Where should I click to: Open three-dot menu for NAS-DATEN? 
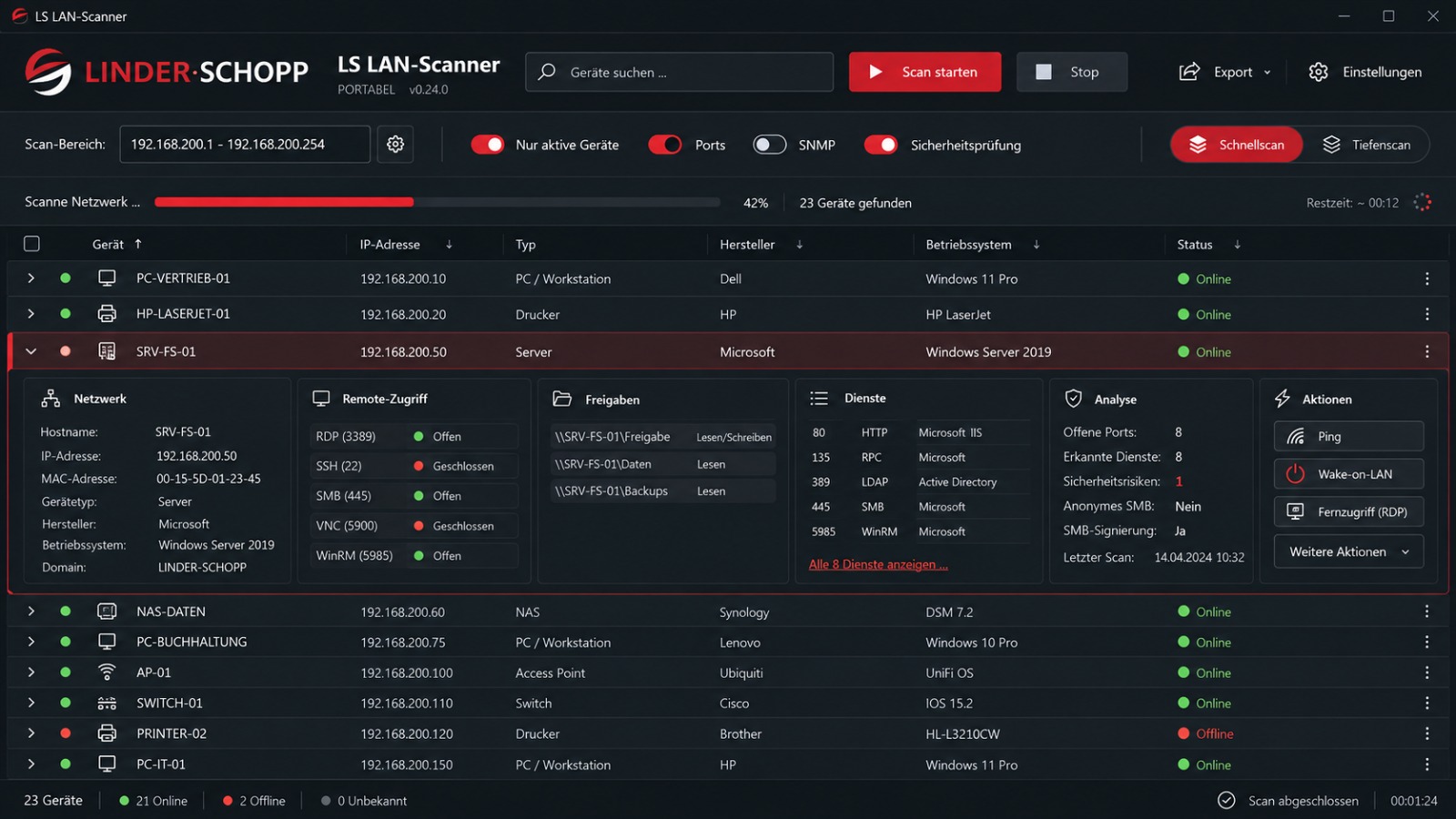(1427, 612)
